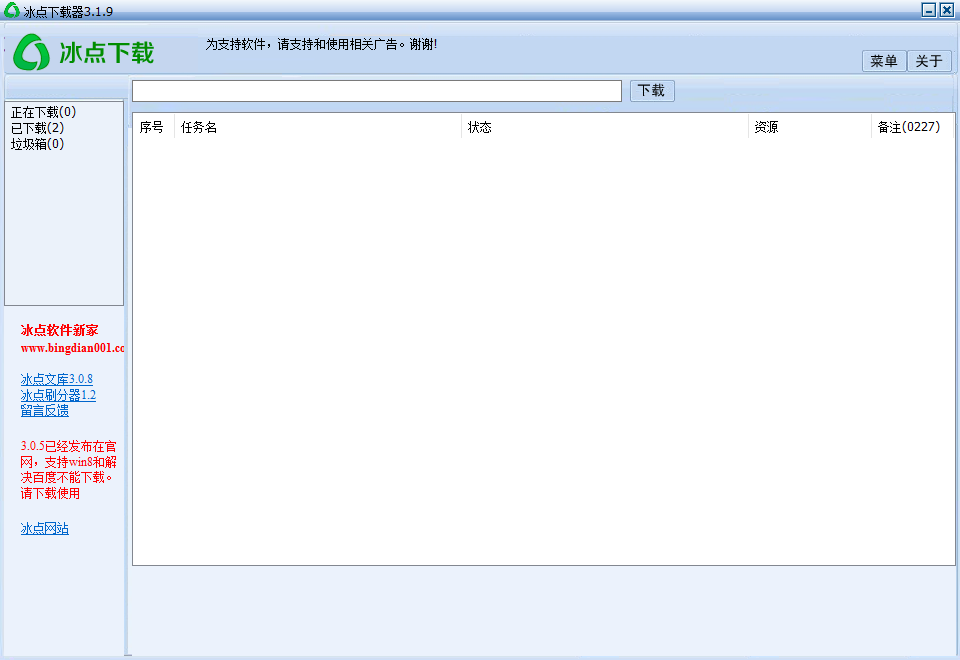
Task: Click the 3.0.5已经发布在官网 notice text
Action: 68,470
